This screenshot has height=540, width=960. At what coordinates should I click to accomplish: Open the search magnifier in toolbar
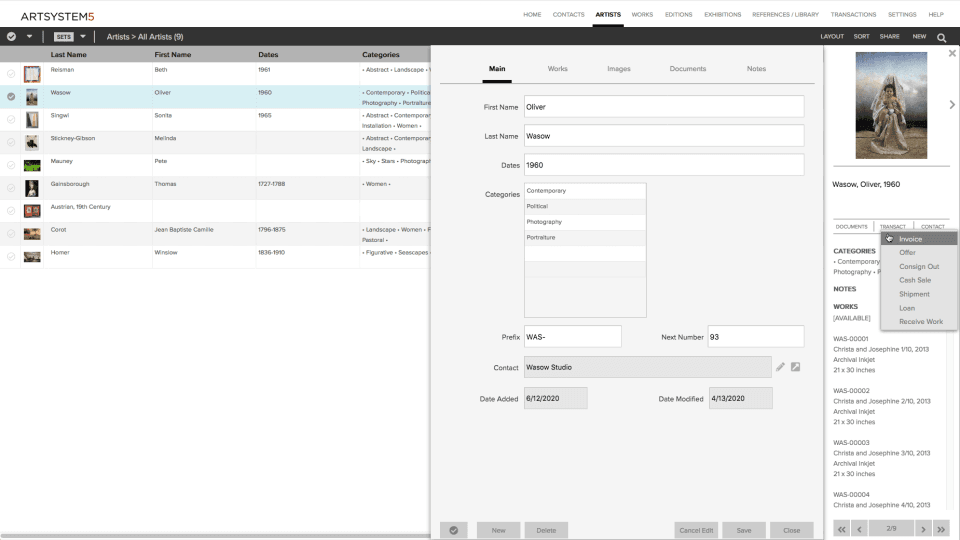[x=942, y=37]
